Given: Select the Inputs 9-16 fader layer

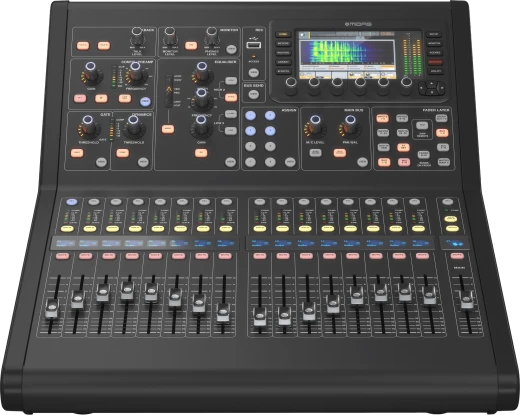Looking at the screenshot, I should click(x=402, y=118).
